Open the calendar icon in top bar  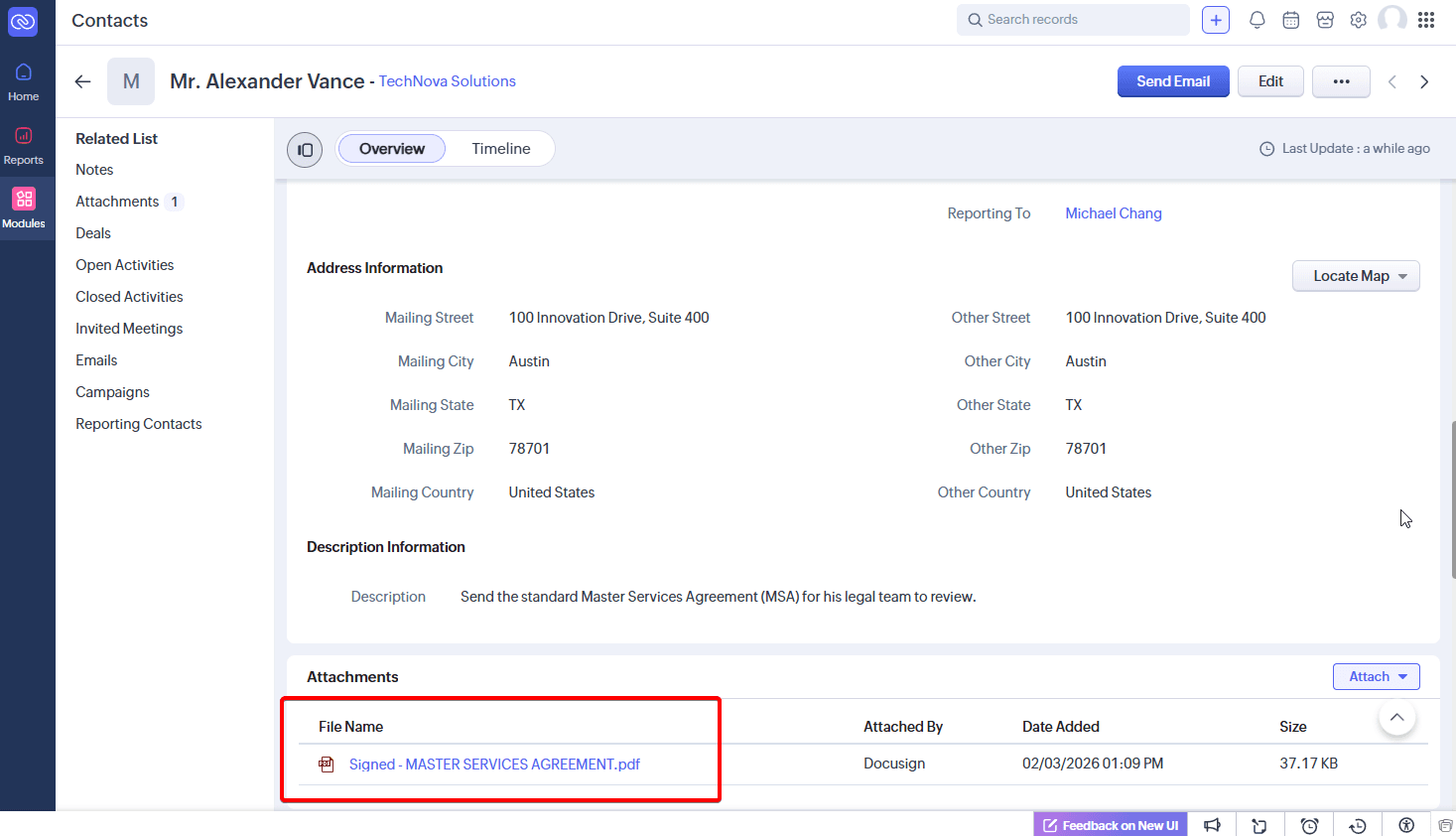click(1290, 20)
